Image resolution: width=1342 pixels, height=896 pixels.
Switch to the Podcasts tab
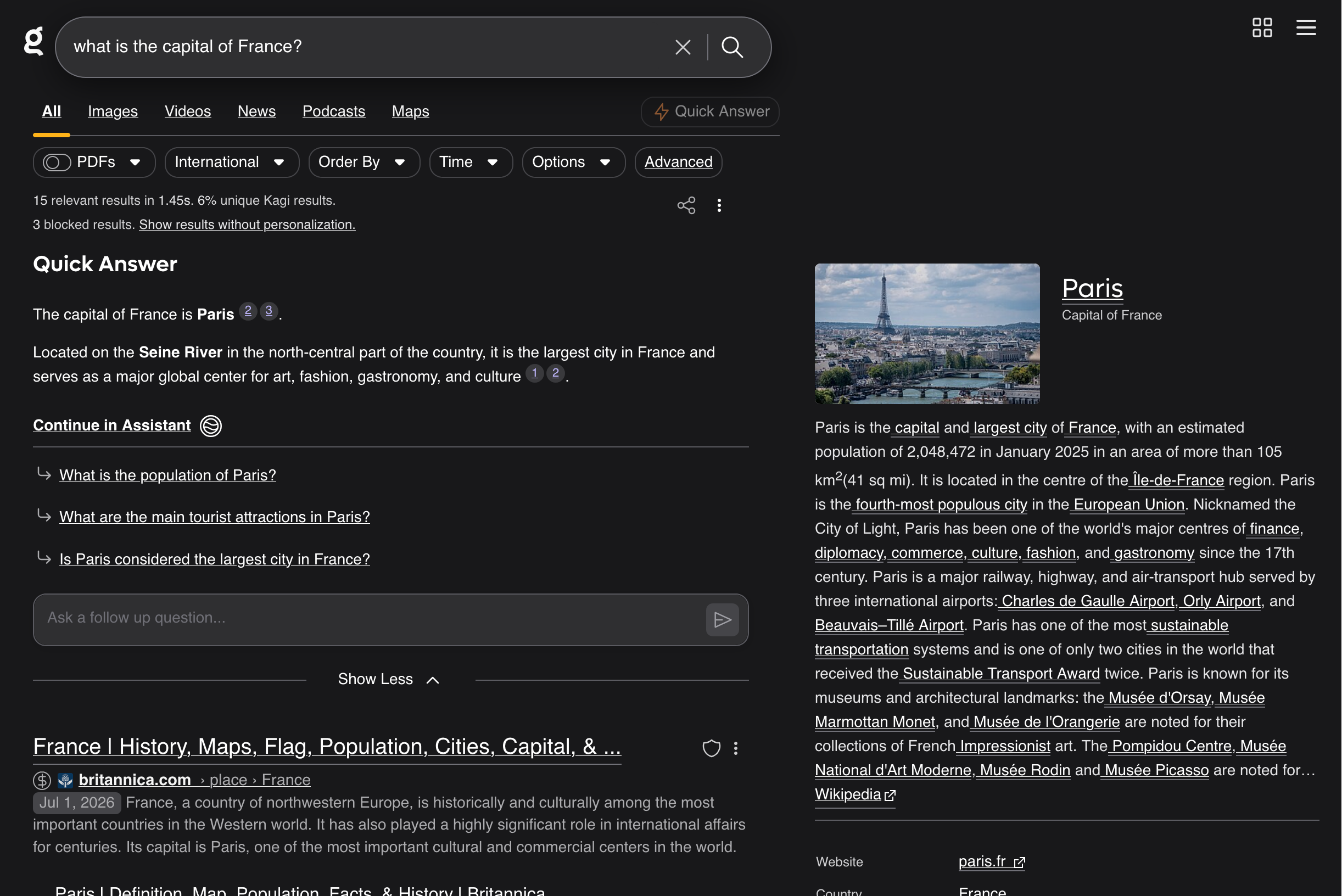click(334, 111)
